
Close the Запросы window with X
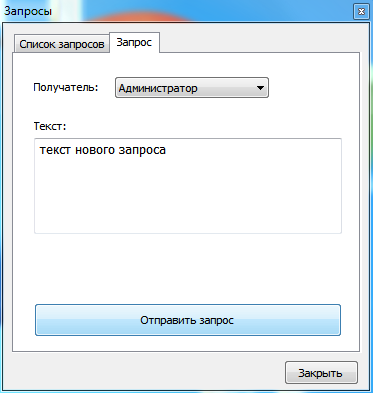pos(361,12)
